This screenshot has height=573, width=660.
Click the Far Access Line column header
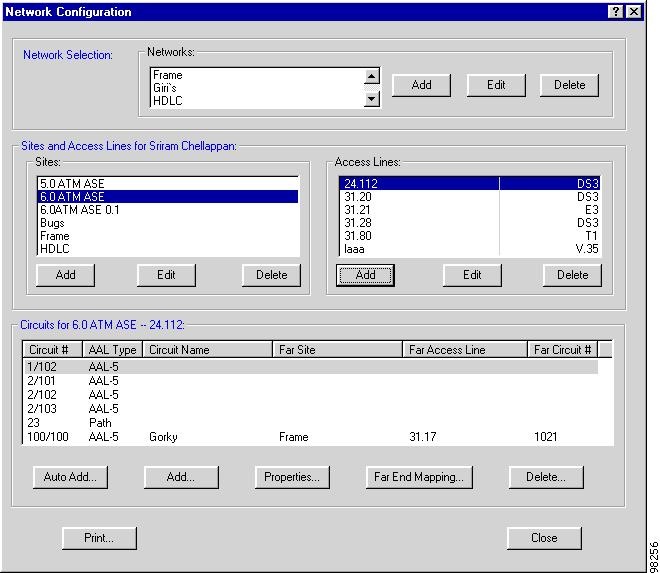[x=465, y=350]
